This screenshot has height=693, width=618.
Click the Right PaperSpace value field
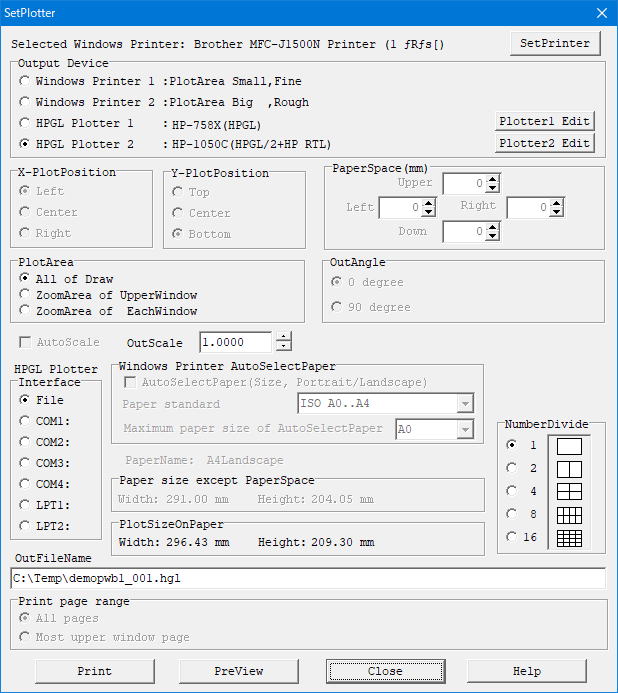528,207
